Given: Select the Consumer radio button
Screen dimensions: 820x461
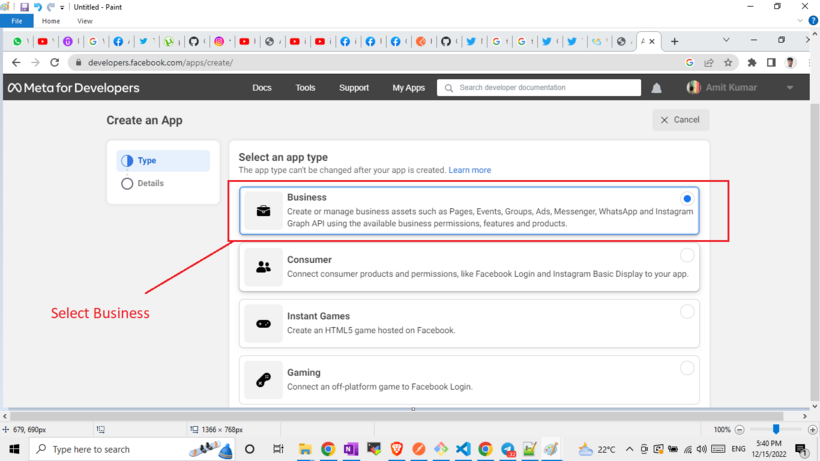Looking at the screenshot, I should [687, 255].
